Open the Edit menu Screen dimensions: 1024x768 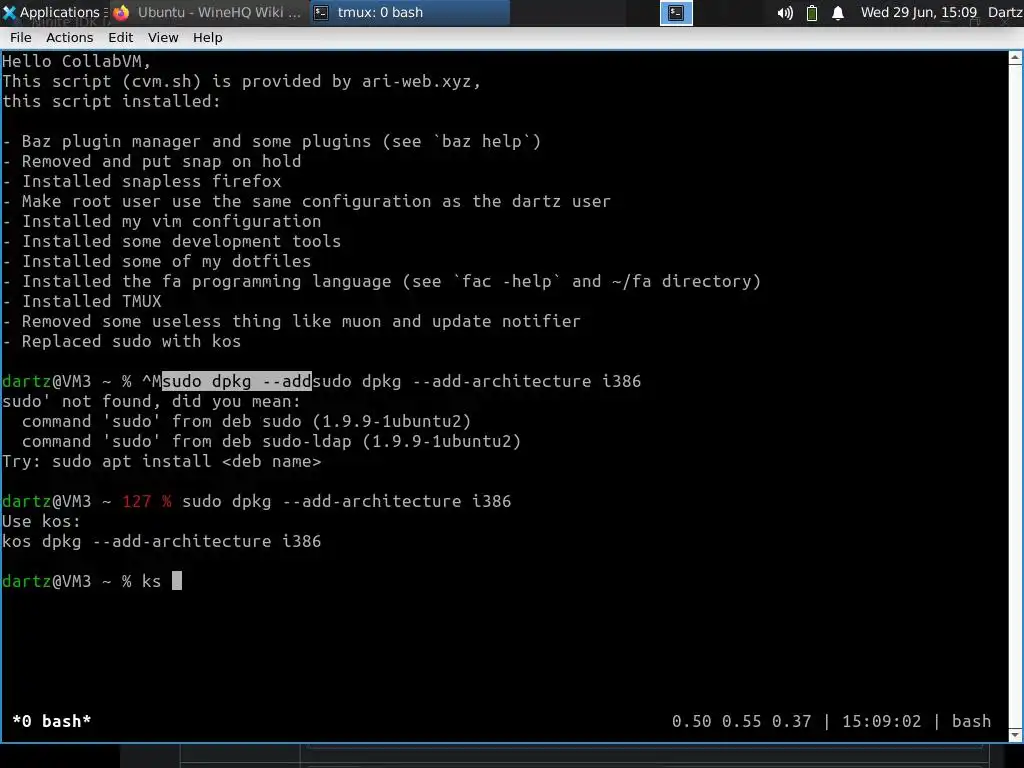click(121, 37)
